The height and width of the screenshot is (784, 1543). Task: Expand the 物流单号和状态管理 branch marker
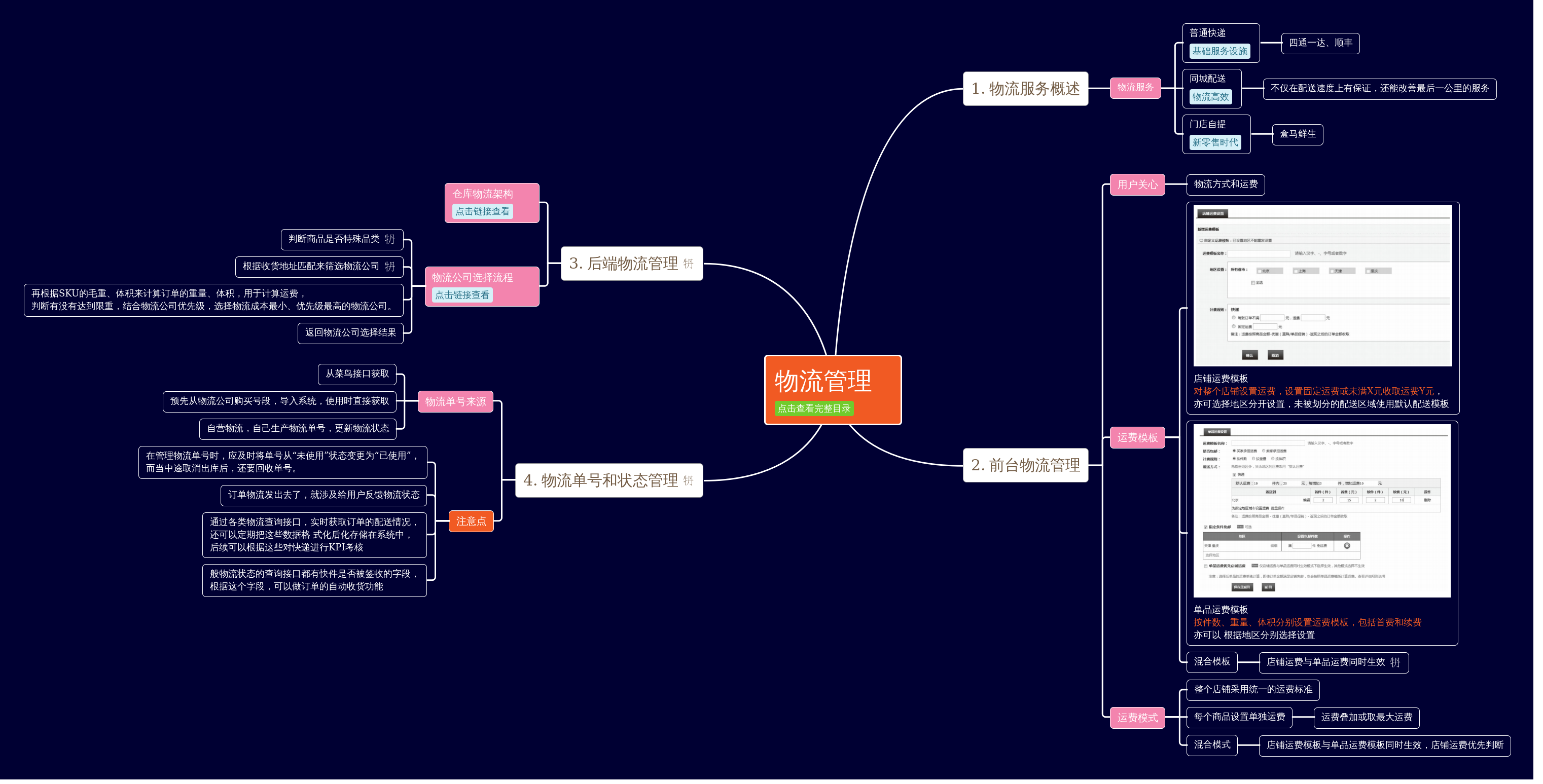click(x=689, y=479)
